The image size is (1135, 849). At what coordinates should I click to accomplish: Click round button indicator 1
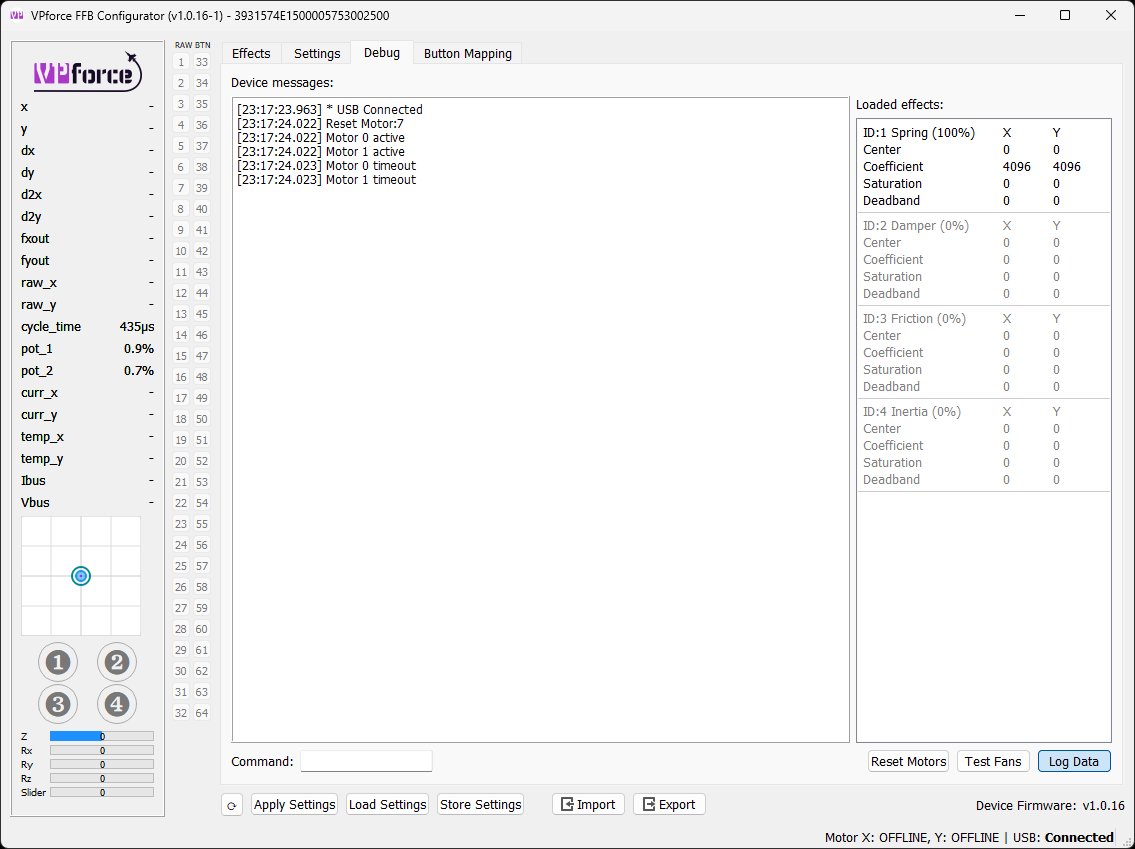click(x=58, y=662)
